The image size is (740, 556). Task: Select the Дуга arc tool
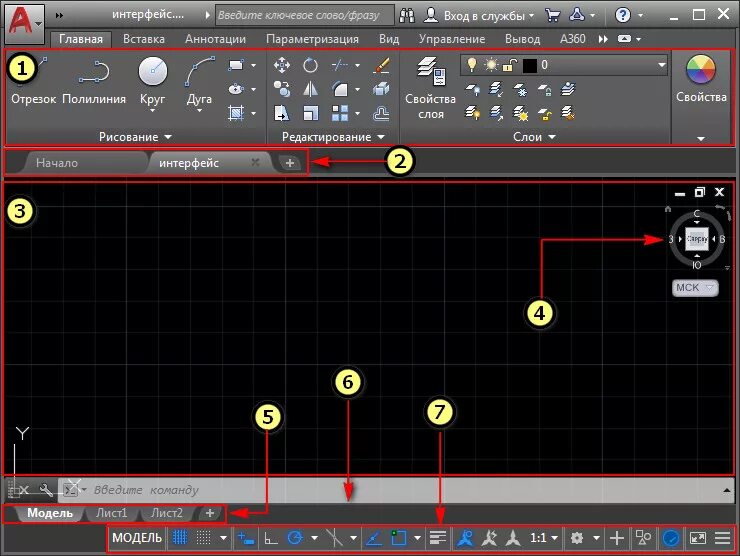click(199, 81)
